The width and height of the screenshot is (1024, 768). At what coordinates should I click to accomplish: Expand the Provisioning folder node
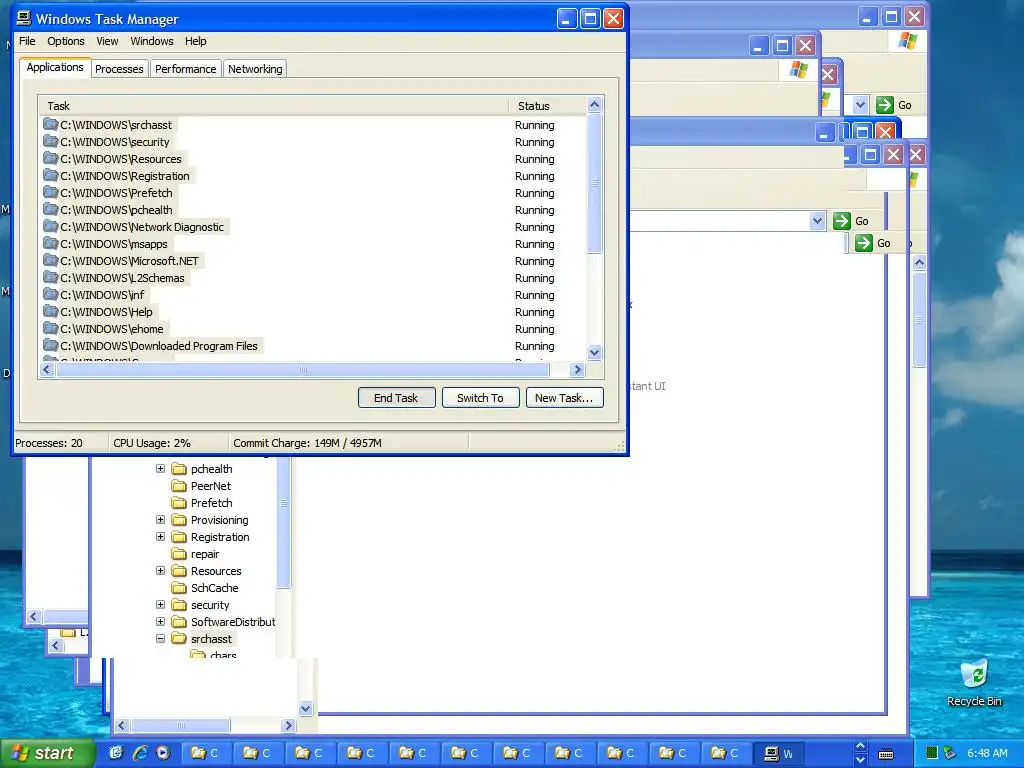point(161,519)
